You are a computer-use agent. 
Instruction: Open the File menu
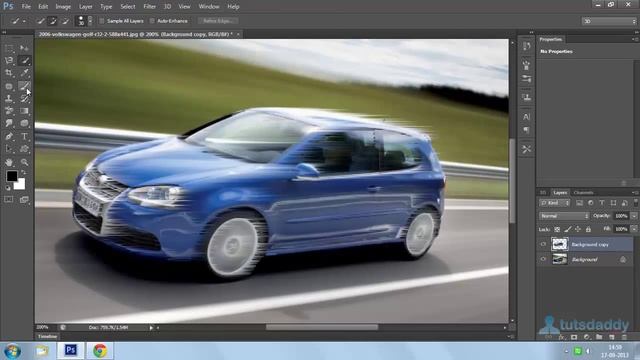(26, 7)
